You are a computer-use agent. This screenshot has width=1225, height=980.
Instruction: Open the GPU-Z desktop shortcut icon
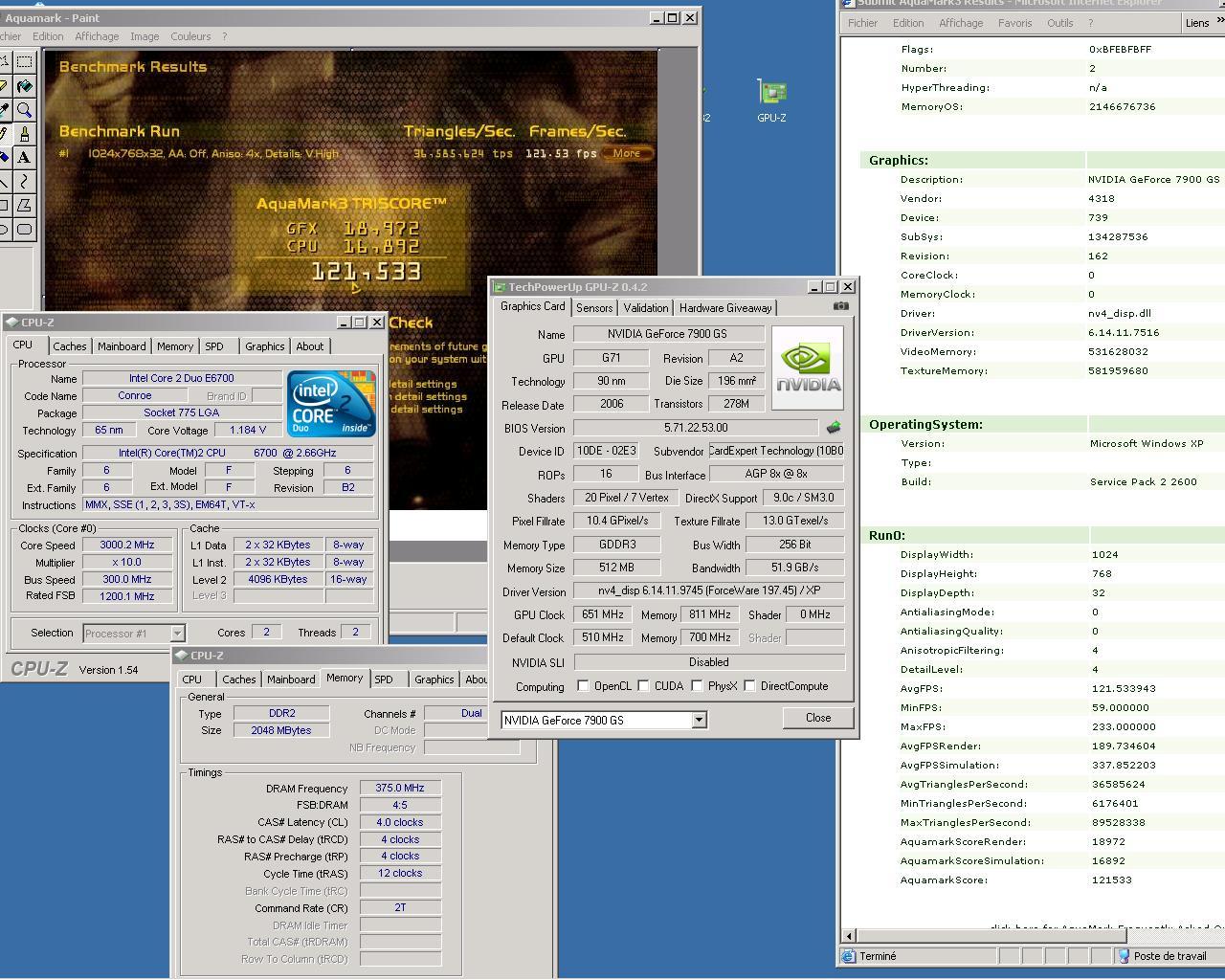[771, 101]
